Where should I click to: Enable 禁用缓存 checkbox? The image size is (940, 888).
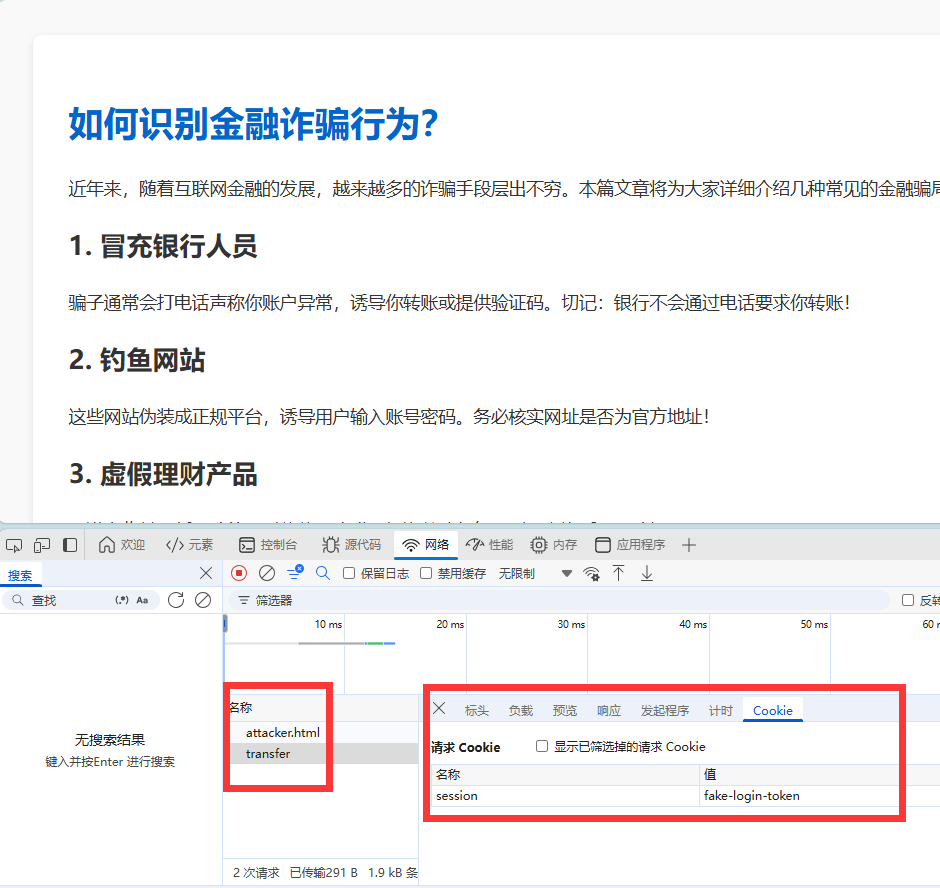click(x=426, y=573)
